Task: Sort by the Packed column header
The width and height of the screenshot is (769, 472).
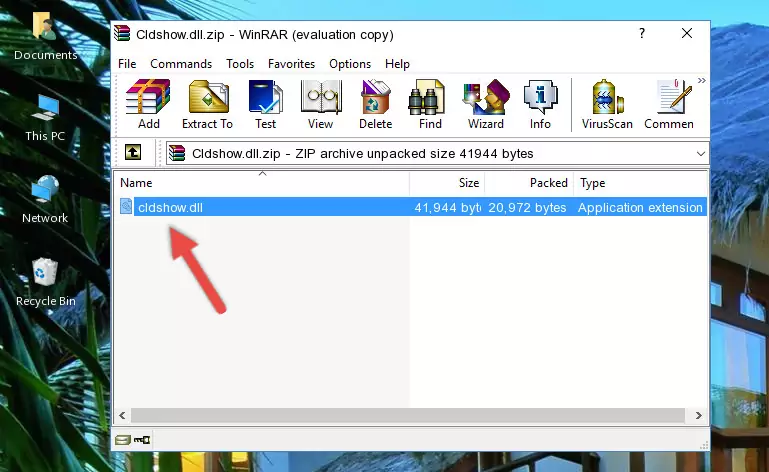Action: tap(529, 183)
